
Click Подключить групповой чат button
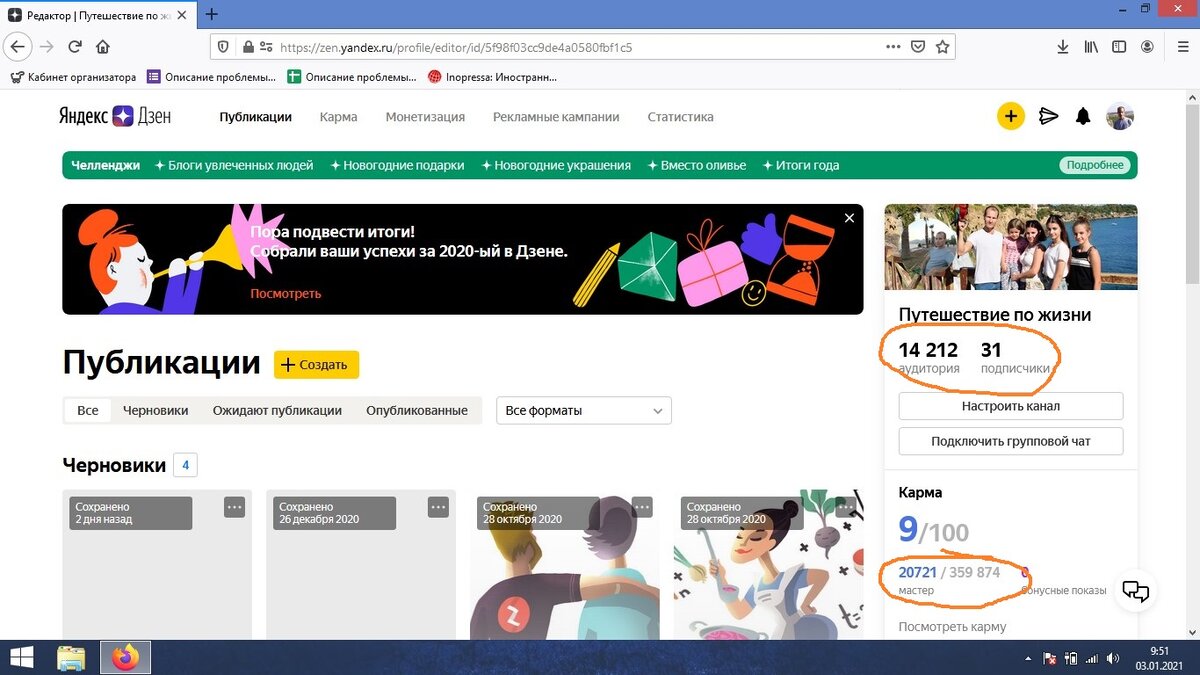click(x=1011, y=441)
